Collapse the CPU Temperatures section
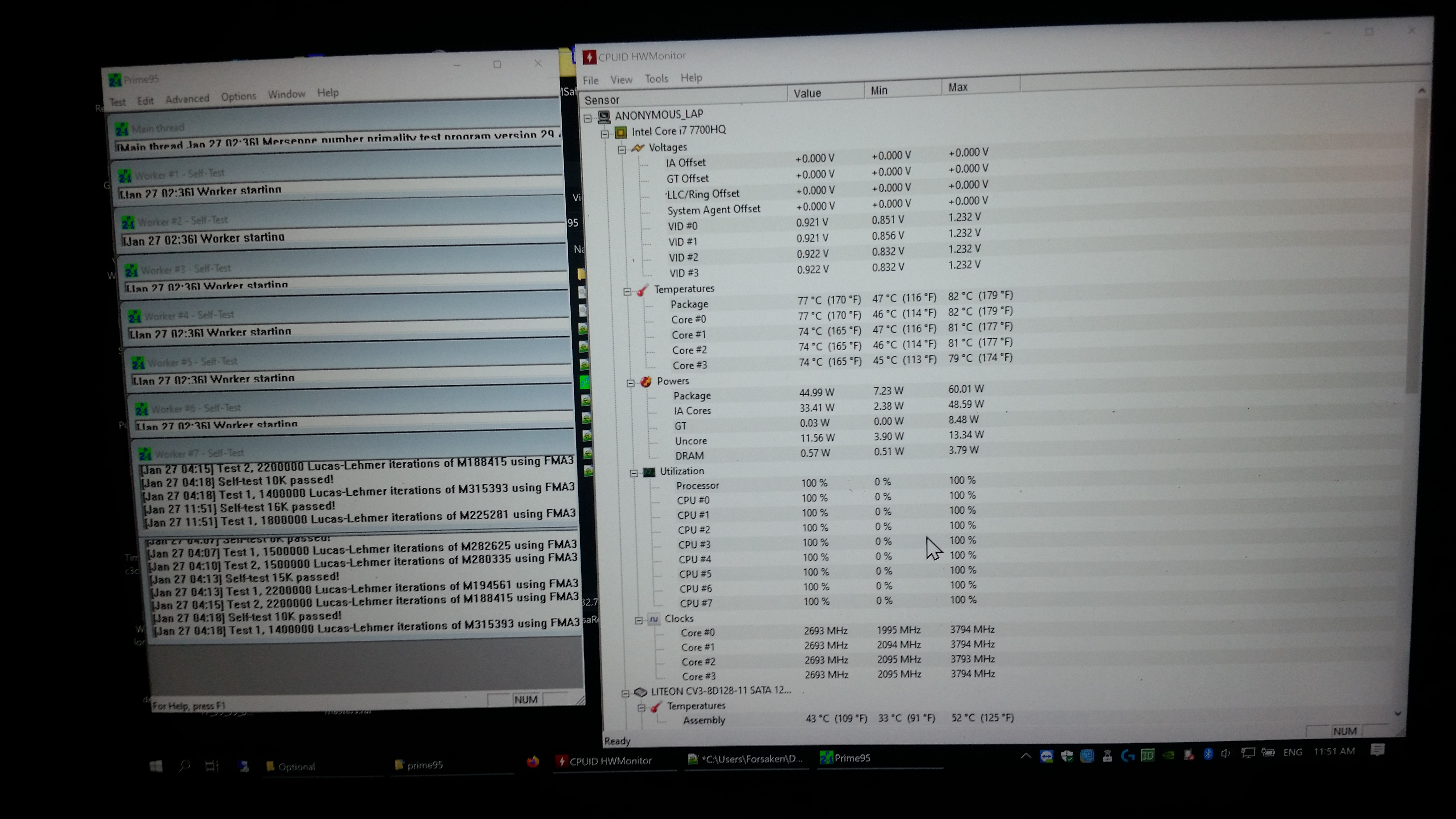Screen dimensions: 1456x819 click(627, 292)
